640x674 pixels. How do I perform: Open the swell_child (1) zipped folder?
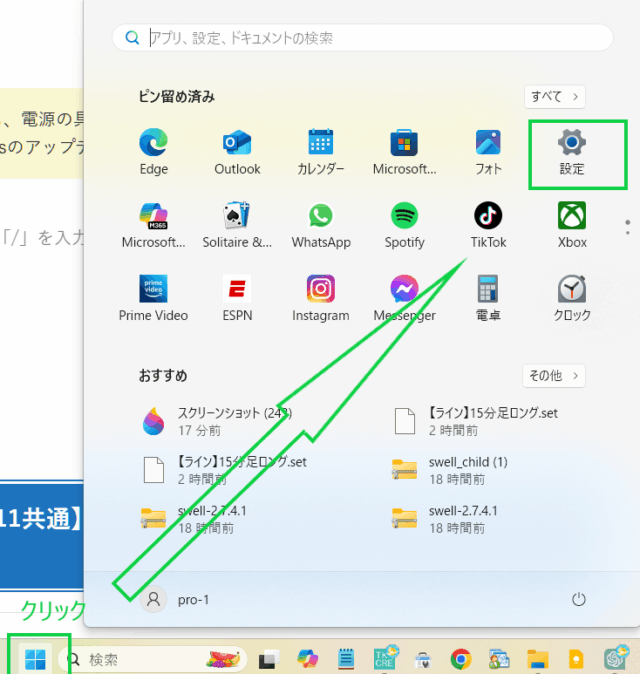450,470
